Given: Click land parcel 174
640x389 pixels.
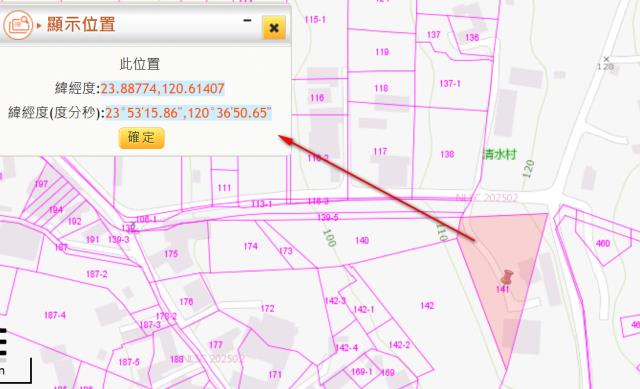Looking at the screenshot, I should [250, 246].
